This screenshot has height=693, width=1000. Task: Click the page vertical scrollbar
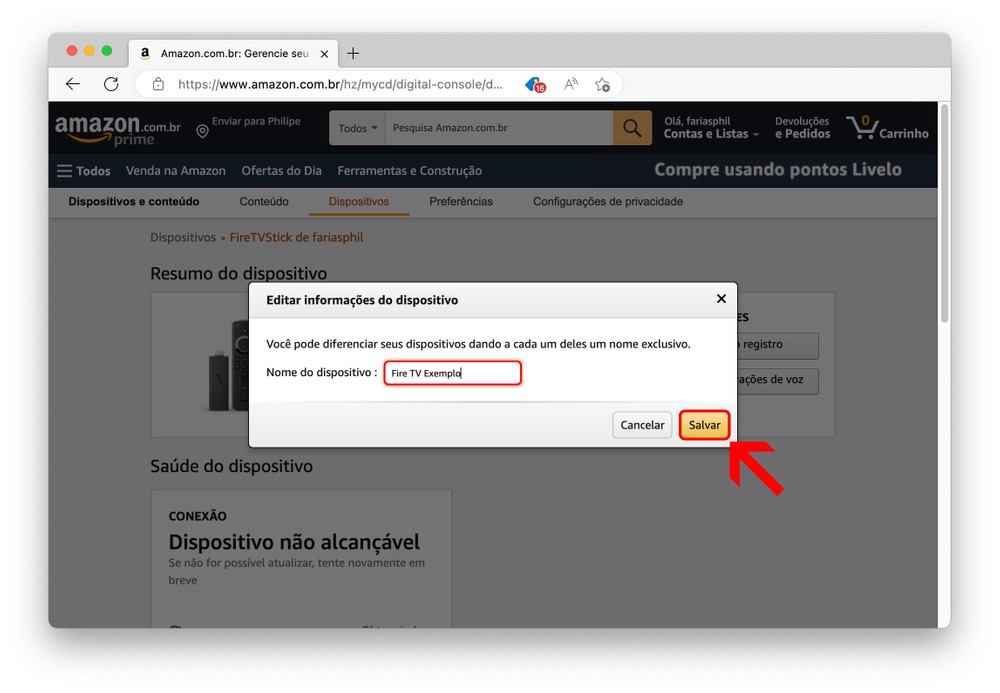pyautogui.click(x=945, y=214)
